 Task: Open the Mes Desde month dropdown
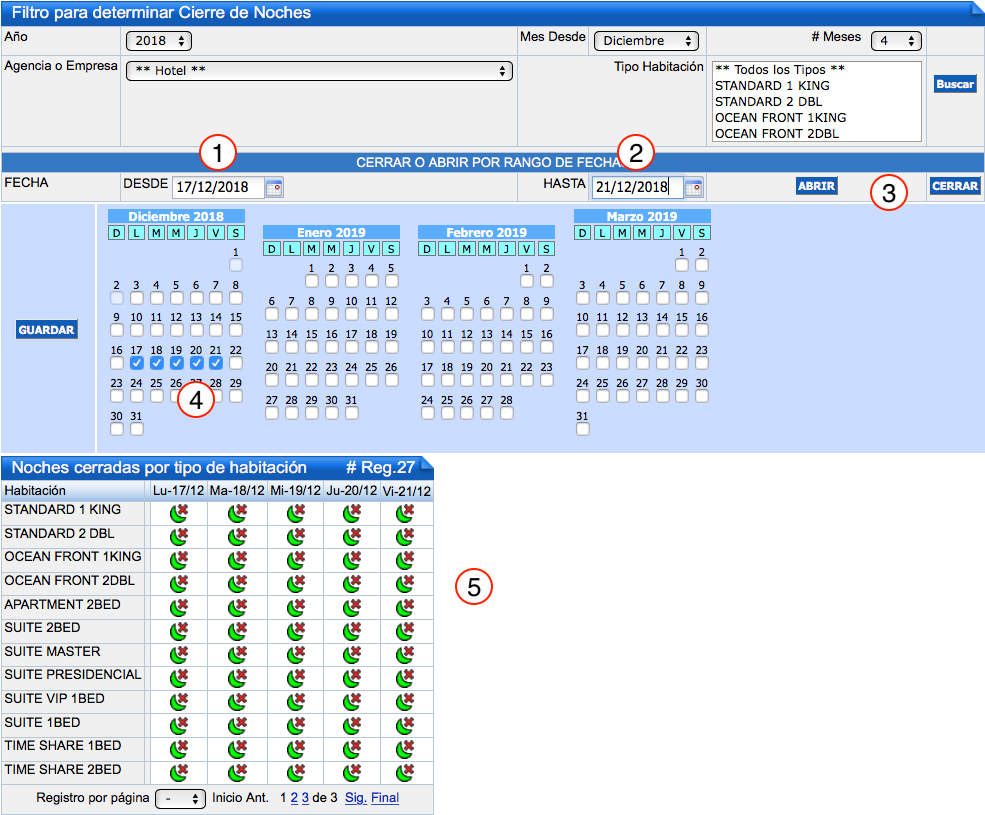pyautogui.click(x=645, y=41)
